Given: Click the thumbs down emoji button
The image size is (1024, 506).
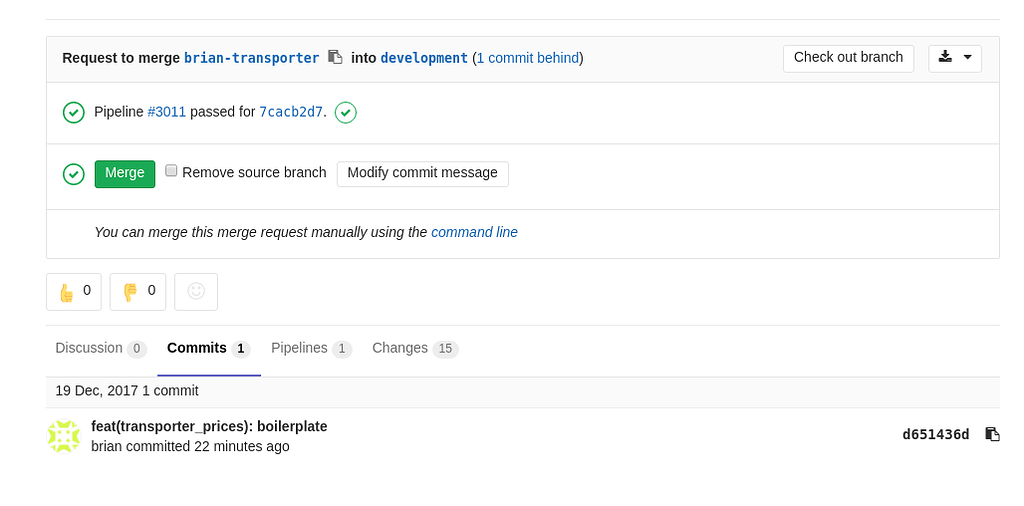Looking at the screenshot, I should [138, 291].
